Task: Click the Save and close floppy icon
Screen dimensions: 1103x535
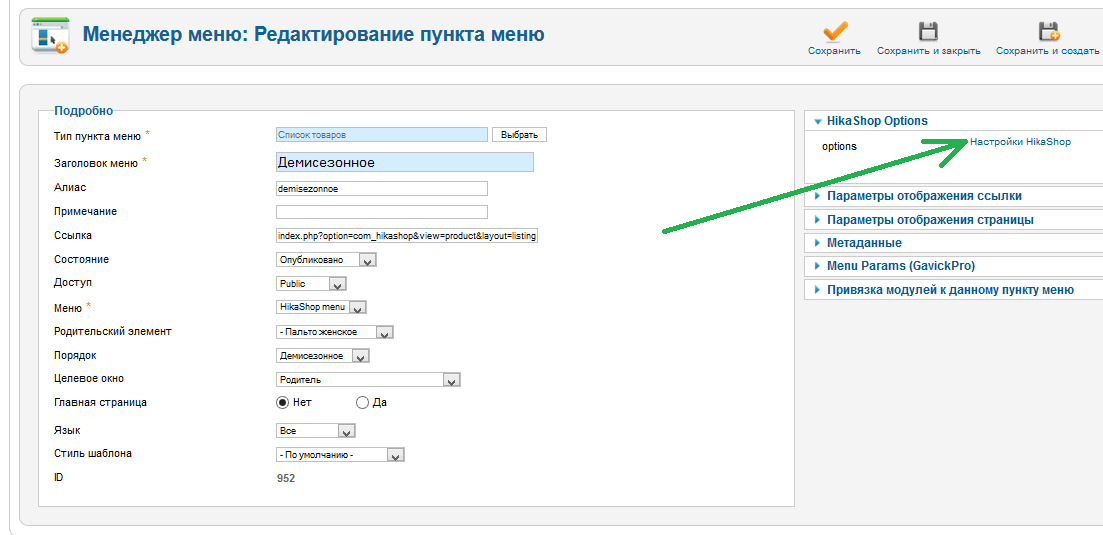Action: pos(929,32)
